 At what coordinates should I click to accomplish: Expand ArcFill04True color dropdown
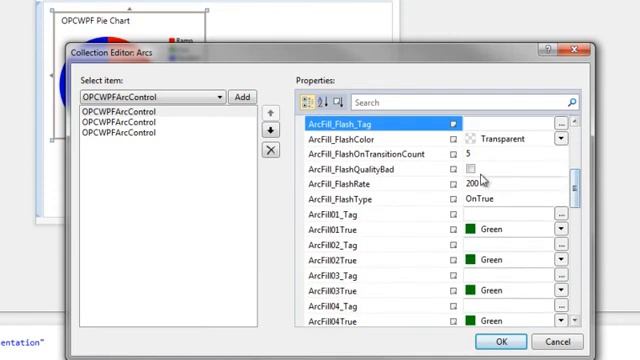click(561, 320)
